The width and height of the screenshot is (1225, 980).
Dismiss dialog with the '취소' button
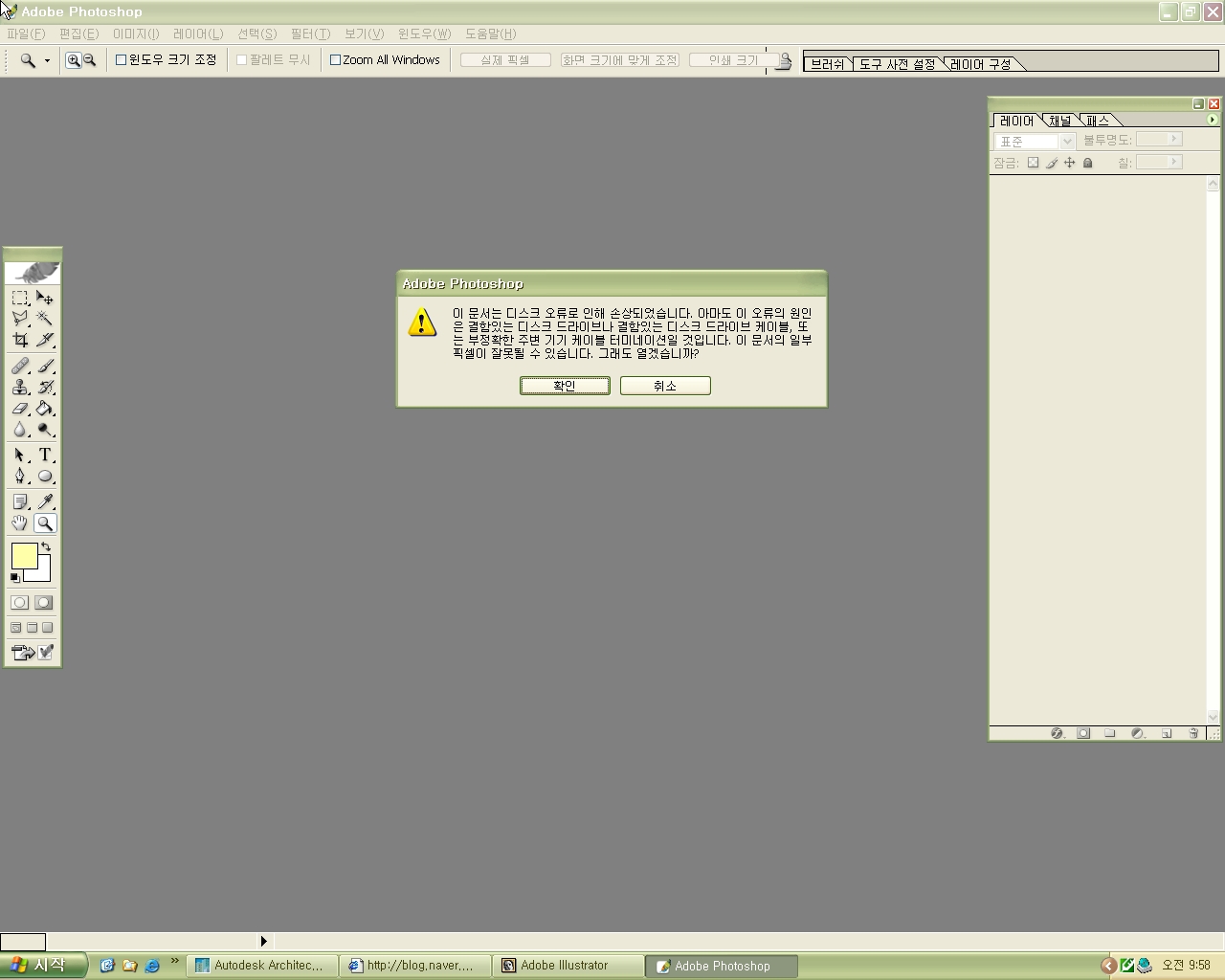665,386
